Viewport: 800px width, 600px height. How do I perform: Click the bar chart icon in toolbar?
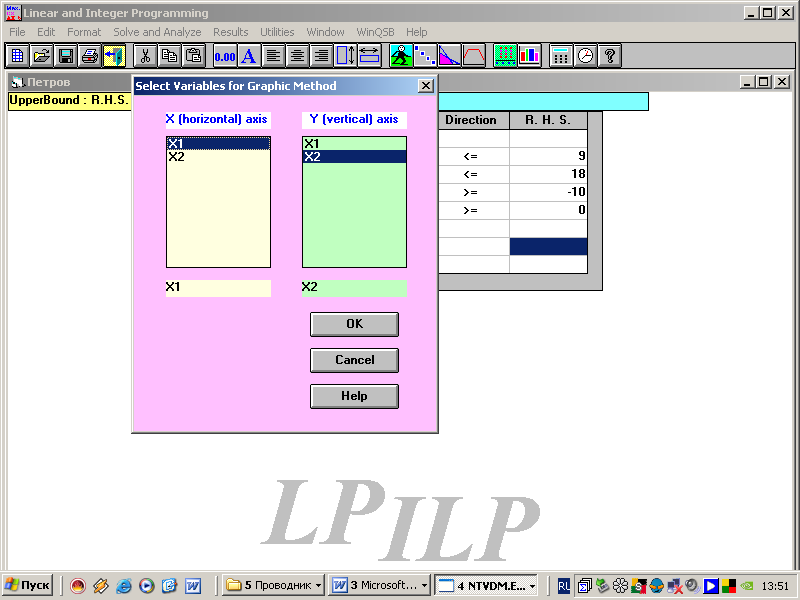pyautogui.click(x=529, y=56)
